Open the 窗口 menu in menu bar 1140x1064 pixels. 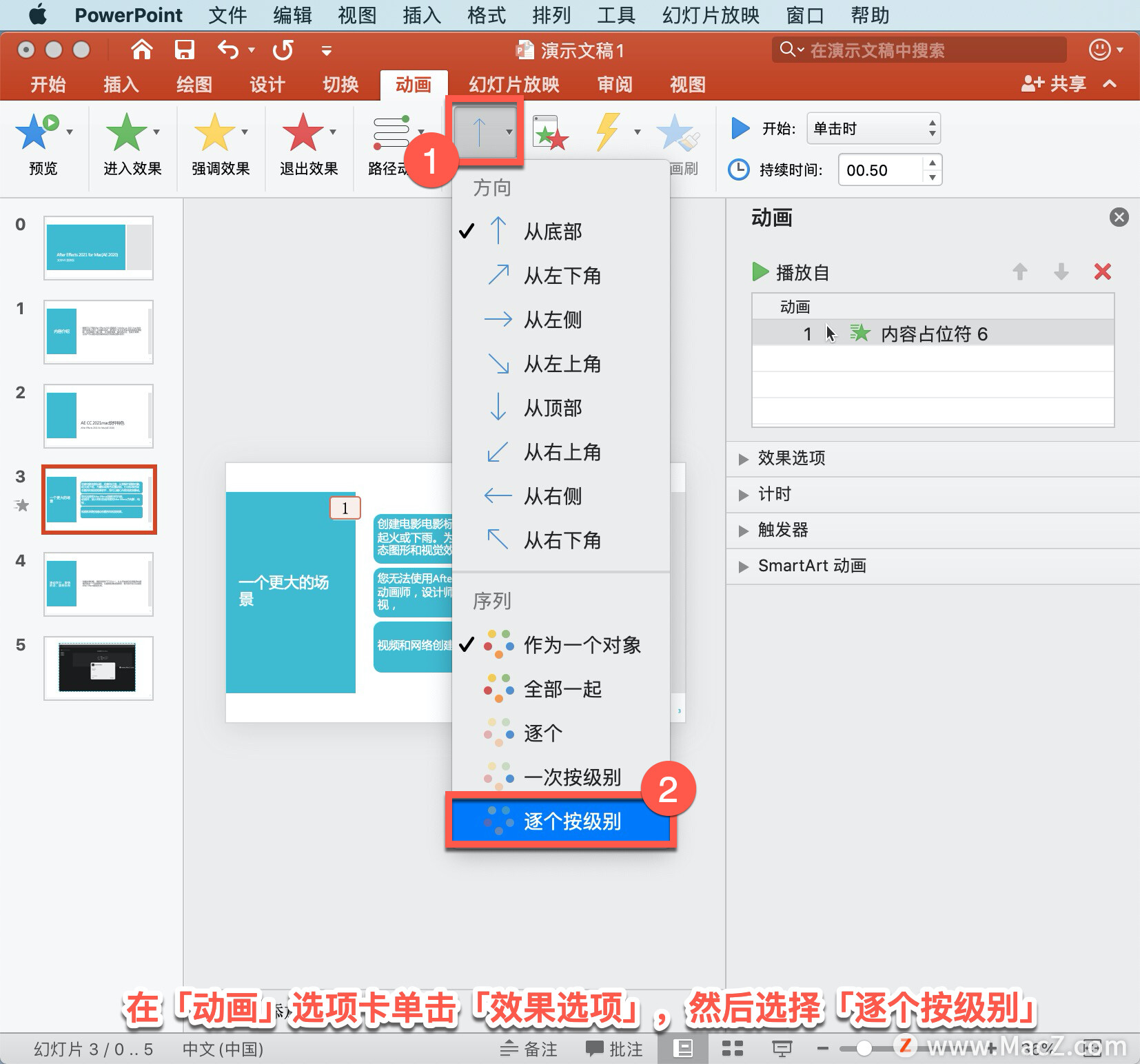804,15
